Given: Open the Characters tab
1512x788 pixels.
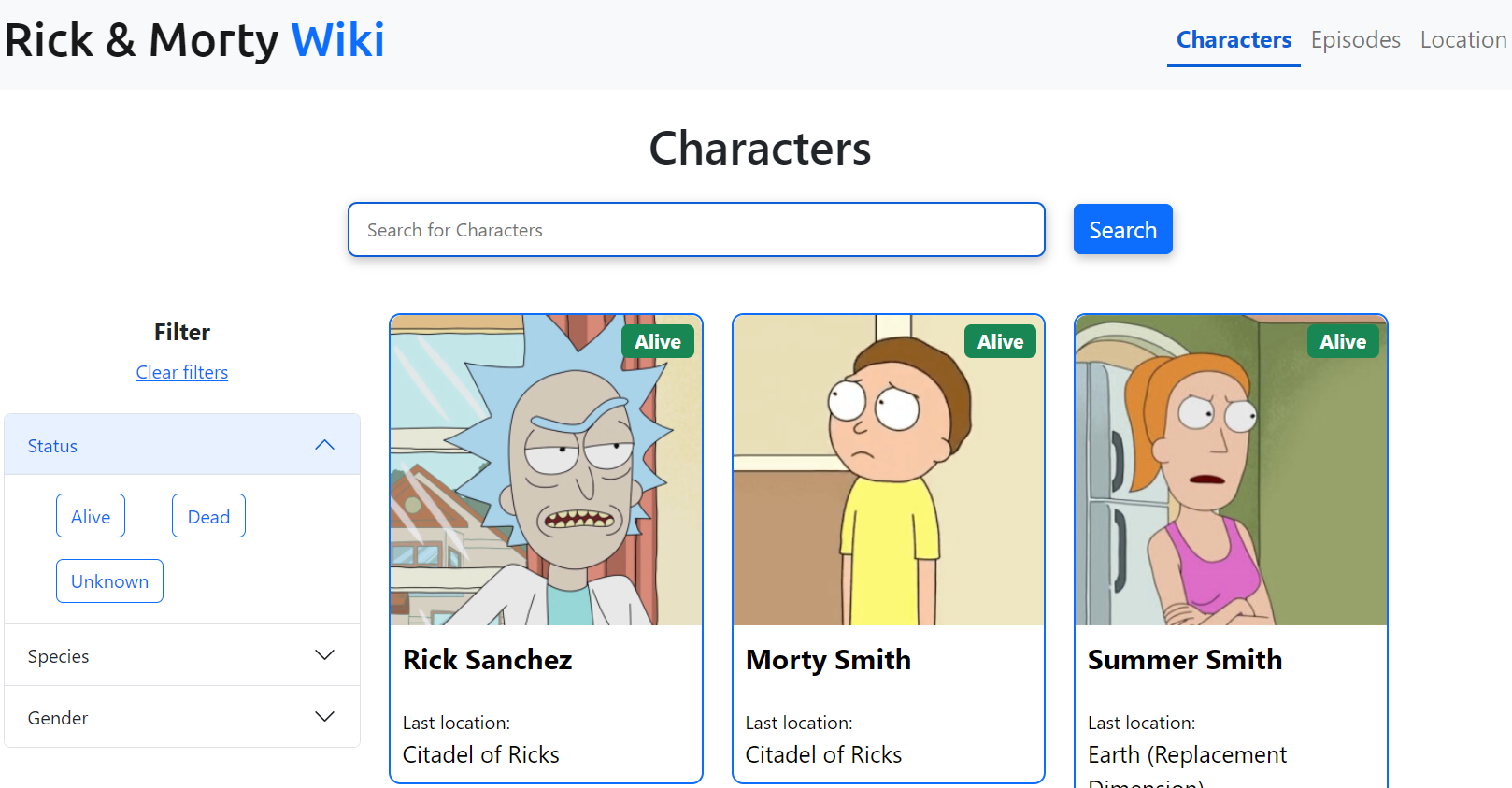Looking at the screenshot, I should coord(1234,40).
